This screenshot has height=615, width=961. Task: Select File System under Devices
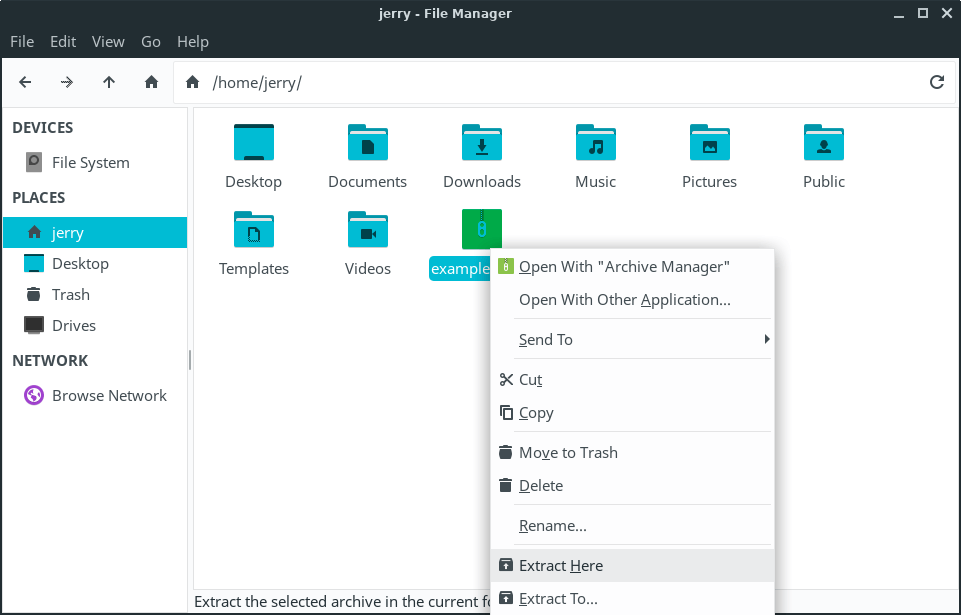(90, 163)
